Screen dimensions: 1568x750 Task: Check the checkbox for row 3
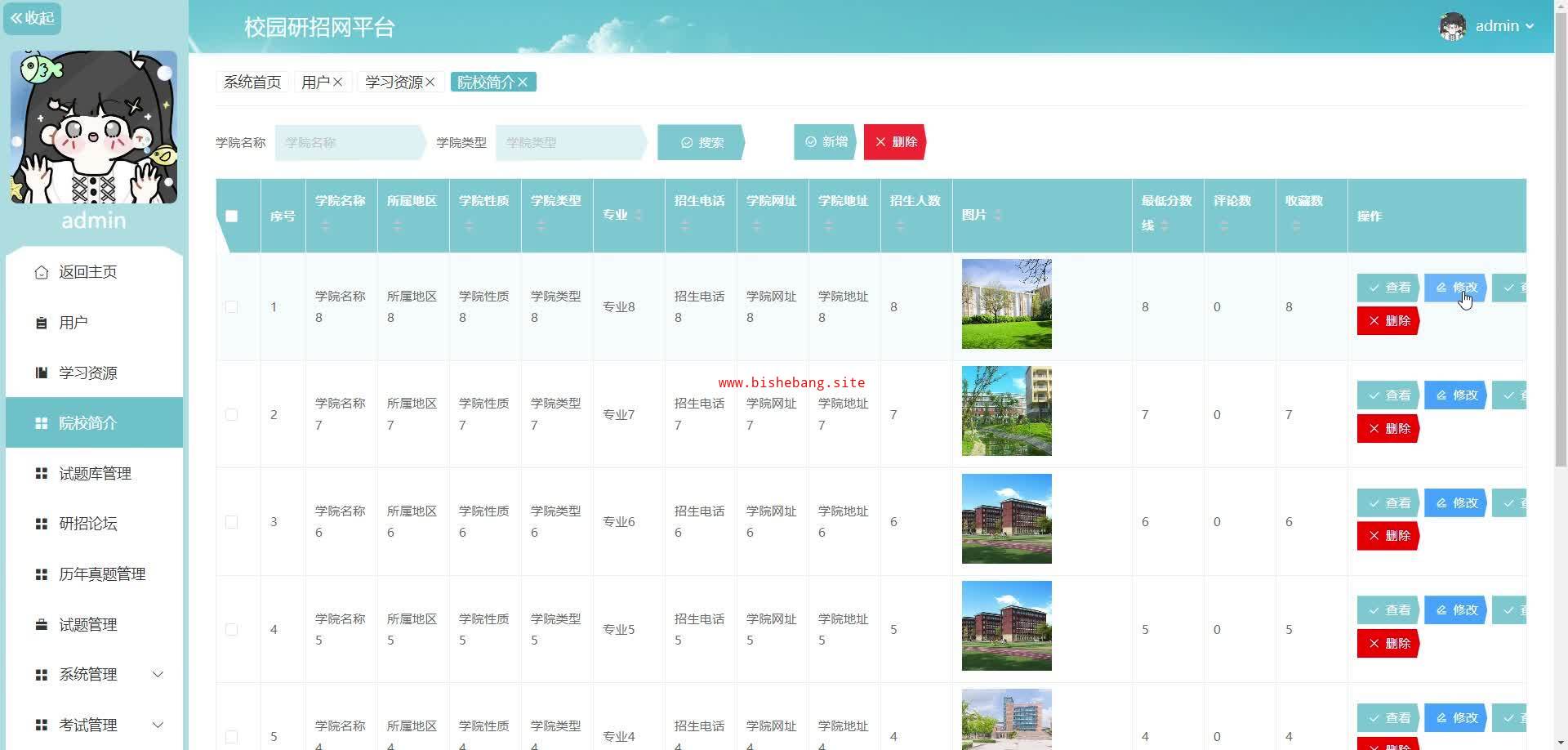coord(232,522)
